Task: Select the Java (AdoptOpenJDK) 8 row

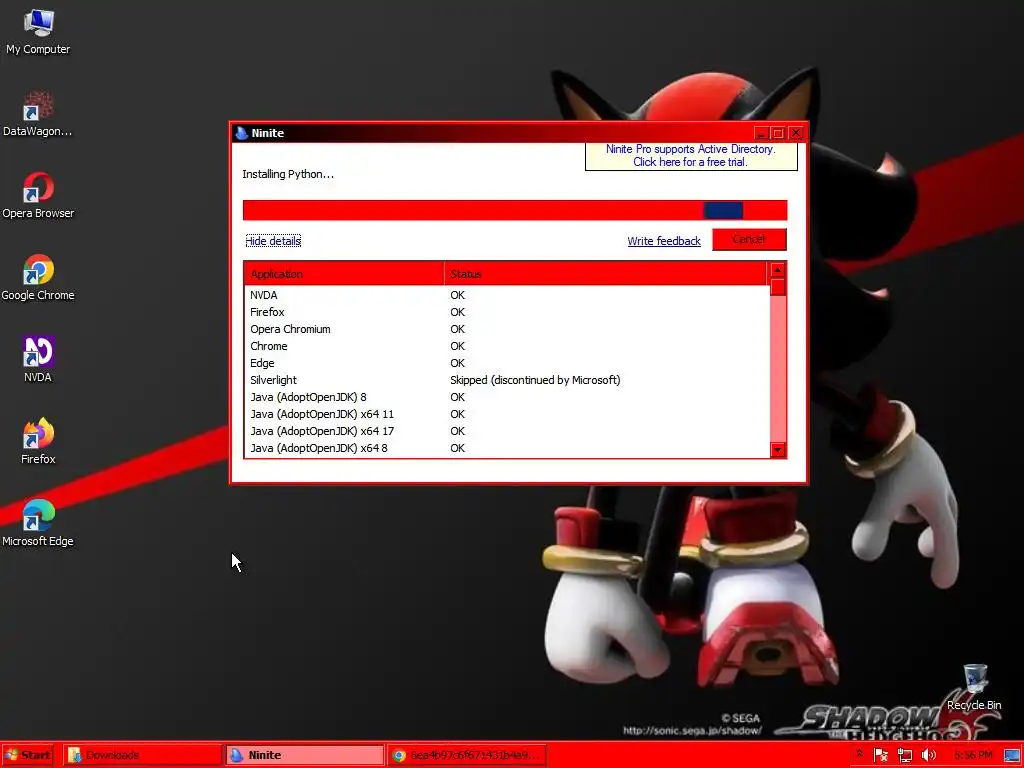Action: point(507,397)
